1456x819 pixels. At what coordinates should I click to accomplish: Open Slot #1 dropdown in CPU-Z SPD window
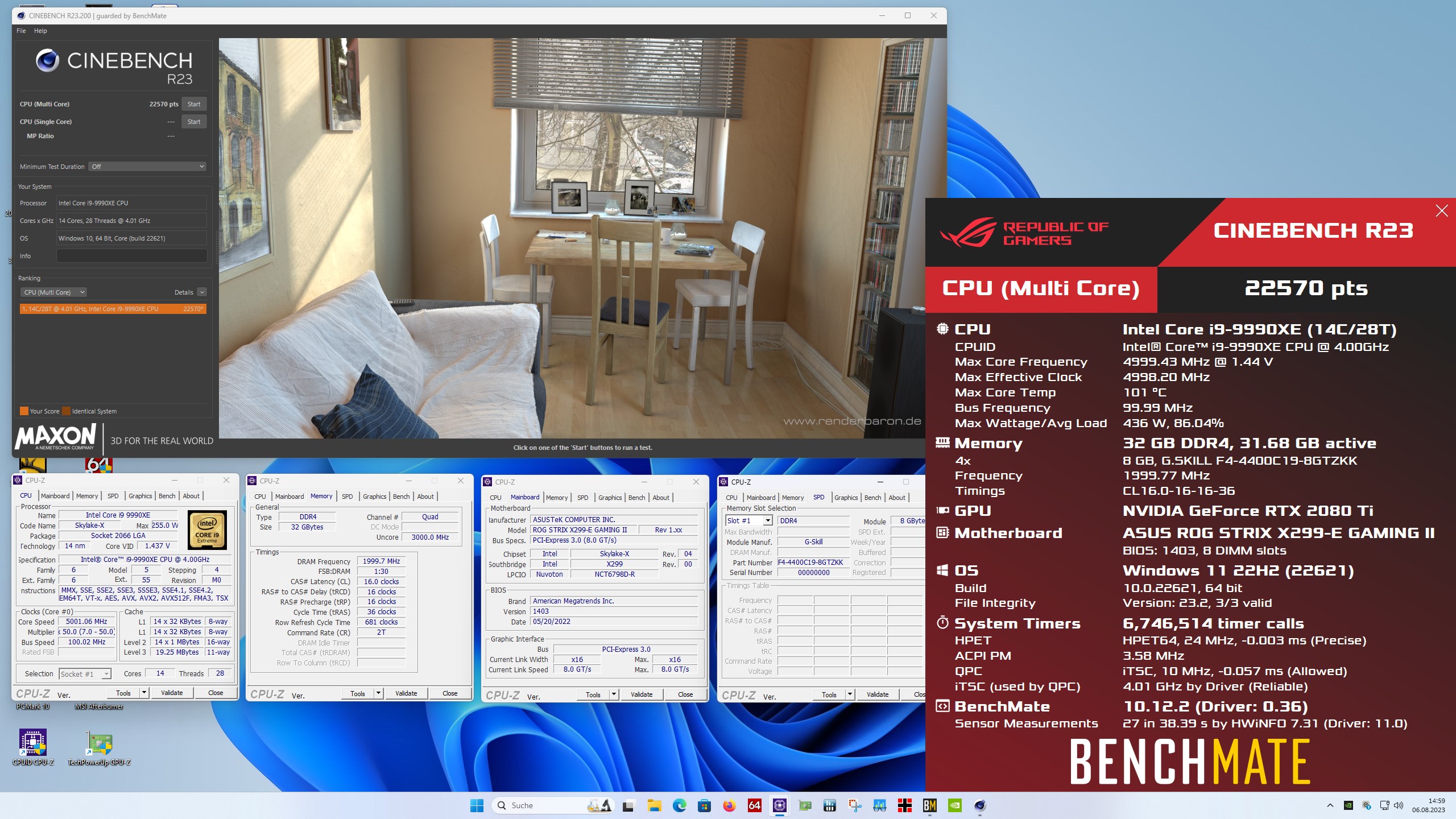[x=748, y=521]
